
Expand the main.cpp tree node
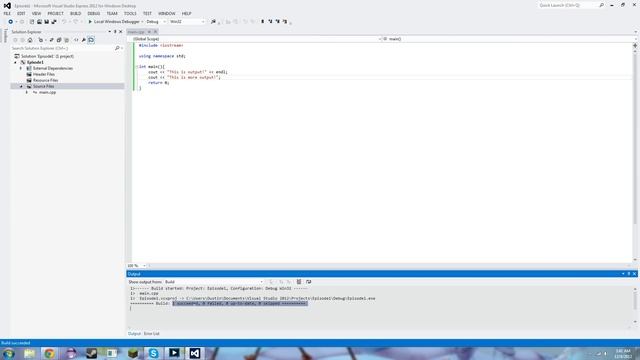pos(27,92)
